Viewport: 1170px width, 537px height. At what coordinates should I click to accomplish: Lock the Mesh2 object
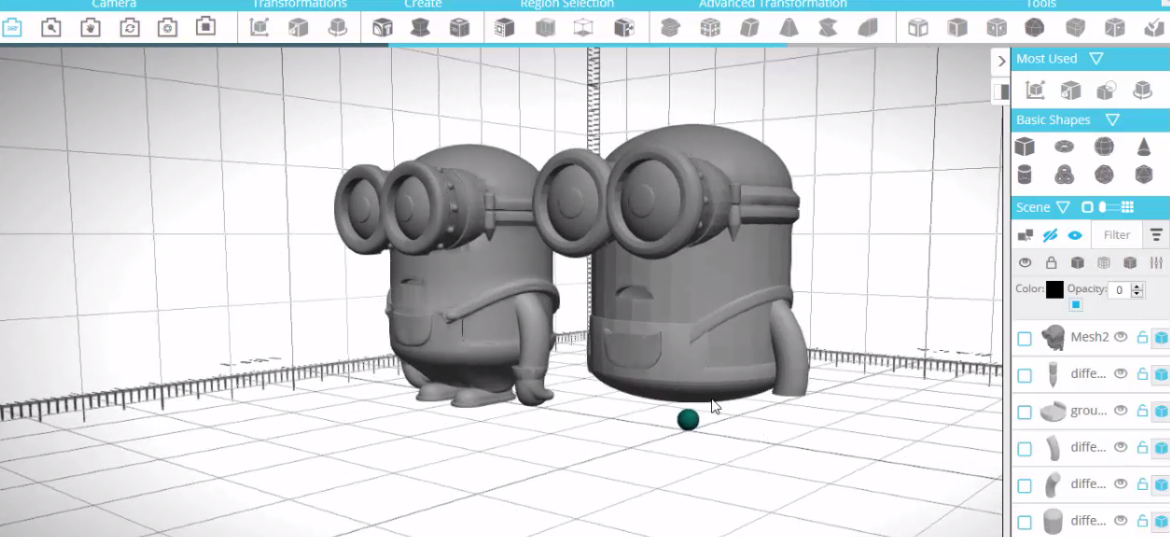(x=1142, y=337)
